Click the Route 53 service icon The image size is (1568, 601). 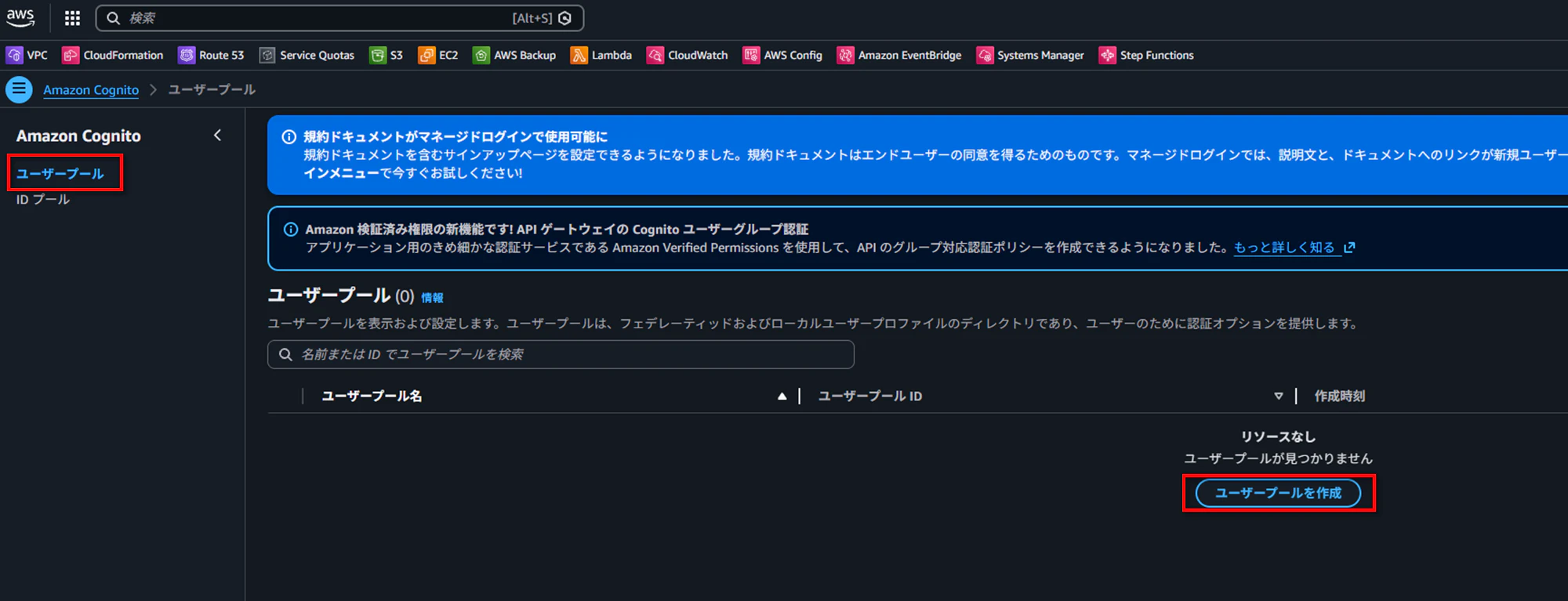187,55
